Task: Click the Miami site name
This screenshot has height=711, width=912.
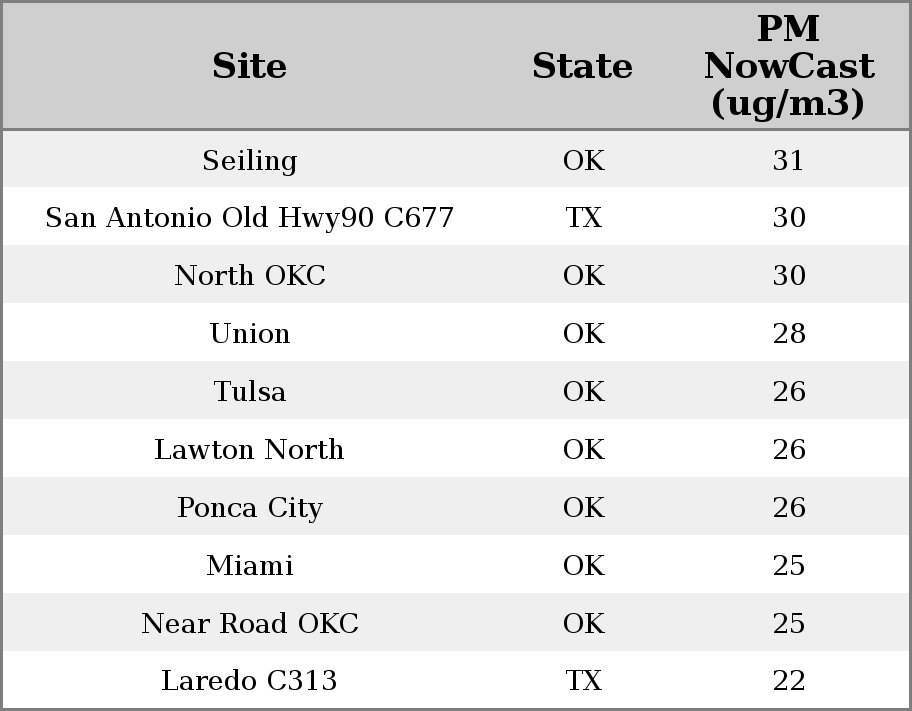Action: pos(249,566)
